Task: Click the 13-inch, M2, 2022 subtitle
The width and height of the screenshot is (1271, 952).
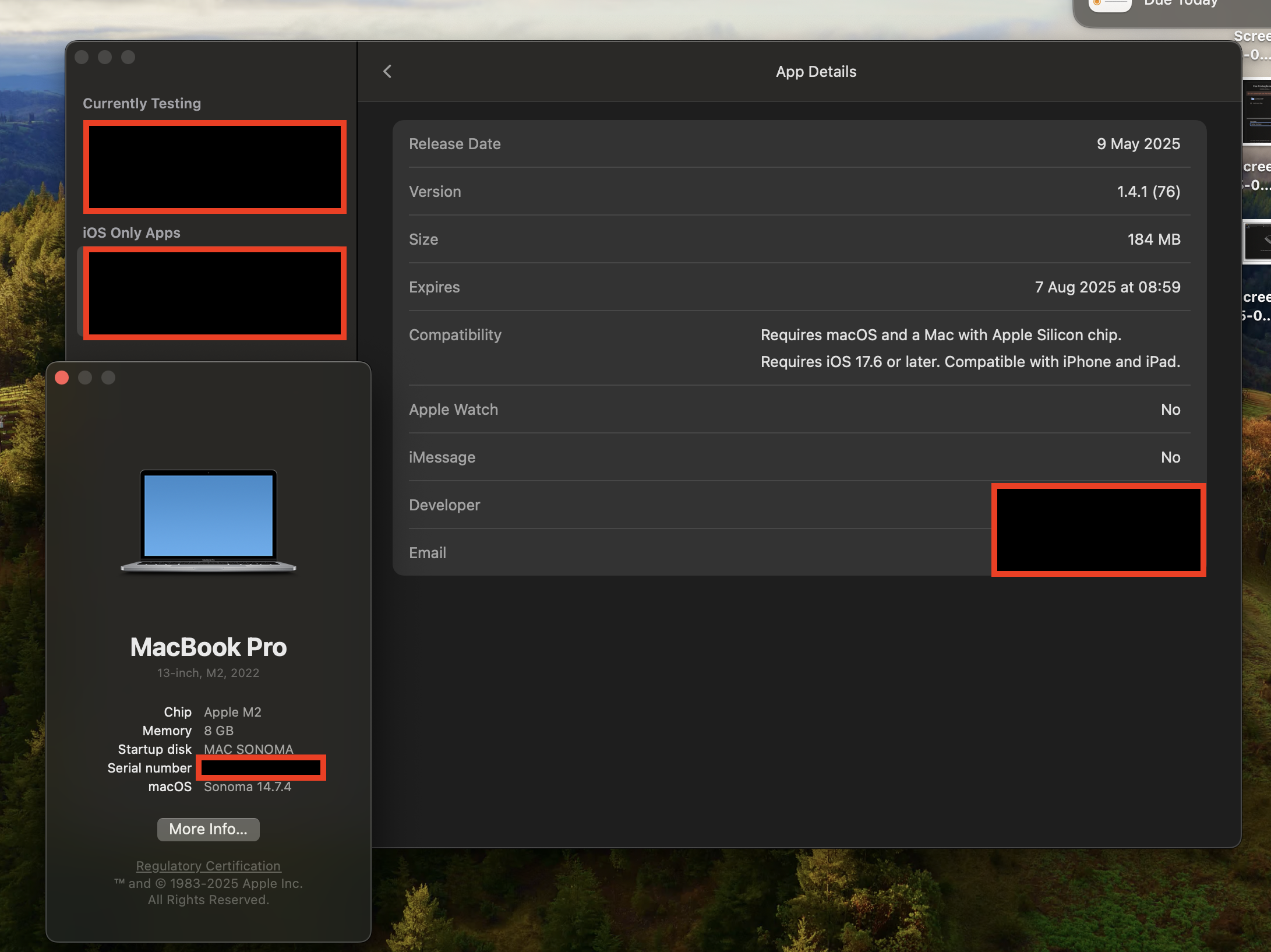Action: [x=209, y=673]
